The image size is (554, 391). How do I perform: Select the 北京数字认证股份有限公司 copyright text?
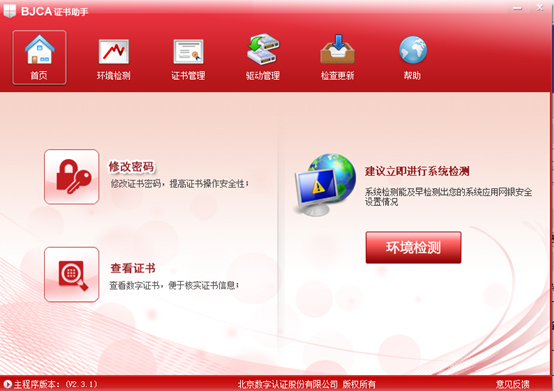306,384
